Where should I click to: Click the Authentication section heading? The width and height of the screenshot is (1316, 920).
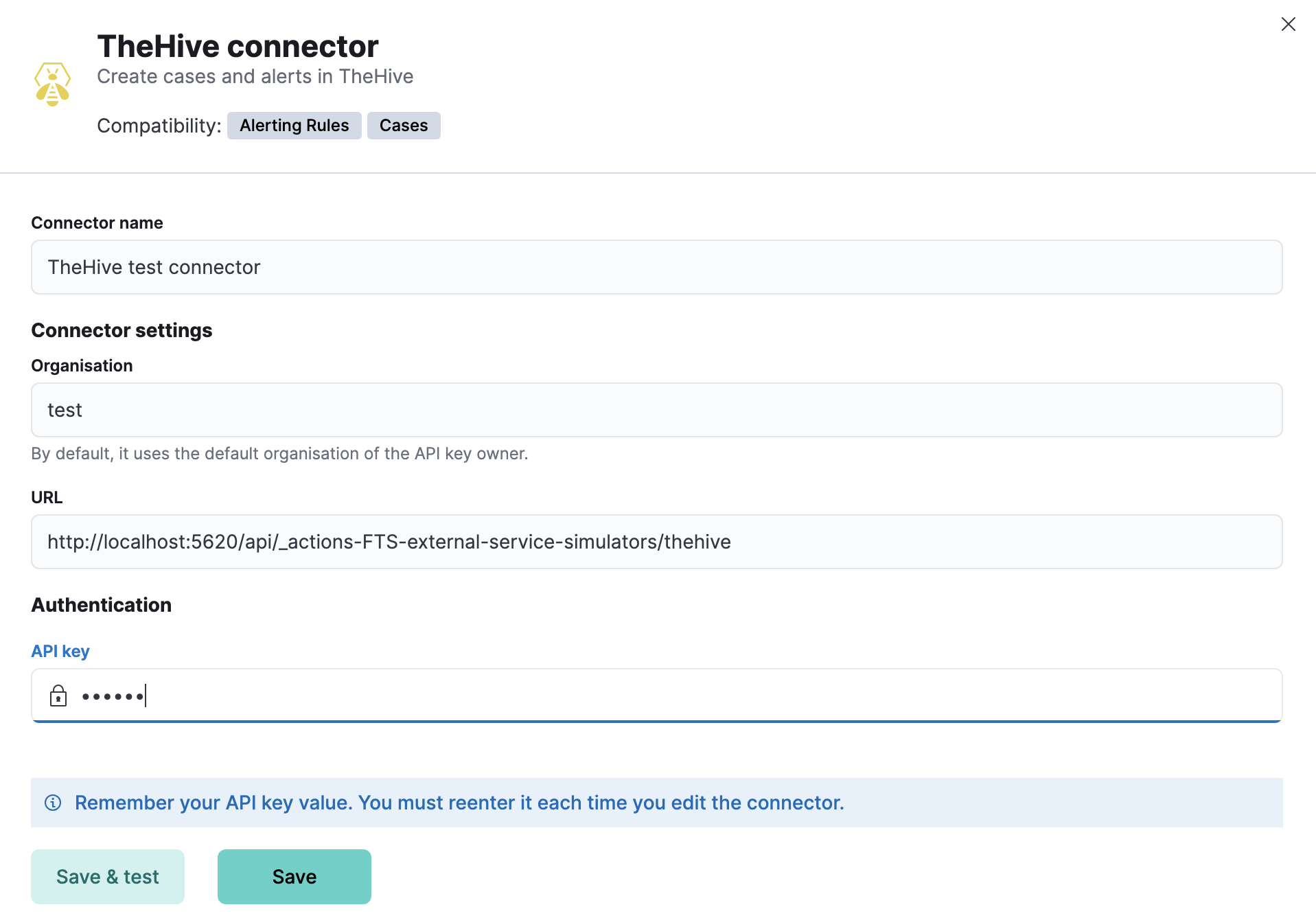click(x=101, y=605)
